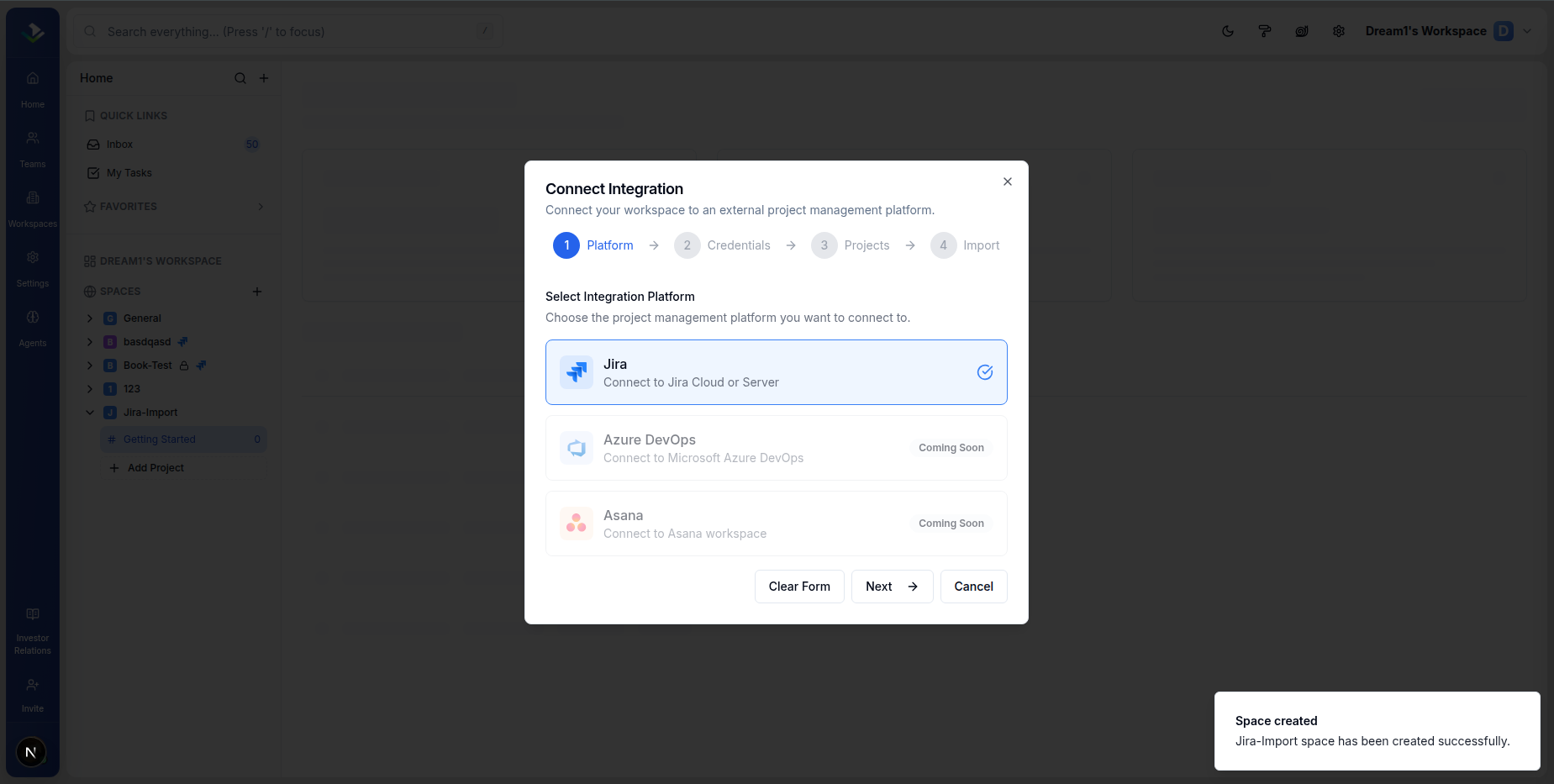Go to Credentials step in wizard
This screenshot has width=1554, height=784.
[x=723, y=245]
